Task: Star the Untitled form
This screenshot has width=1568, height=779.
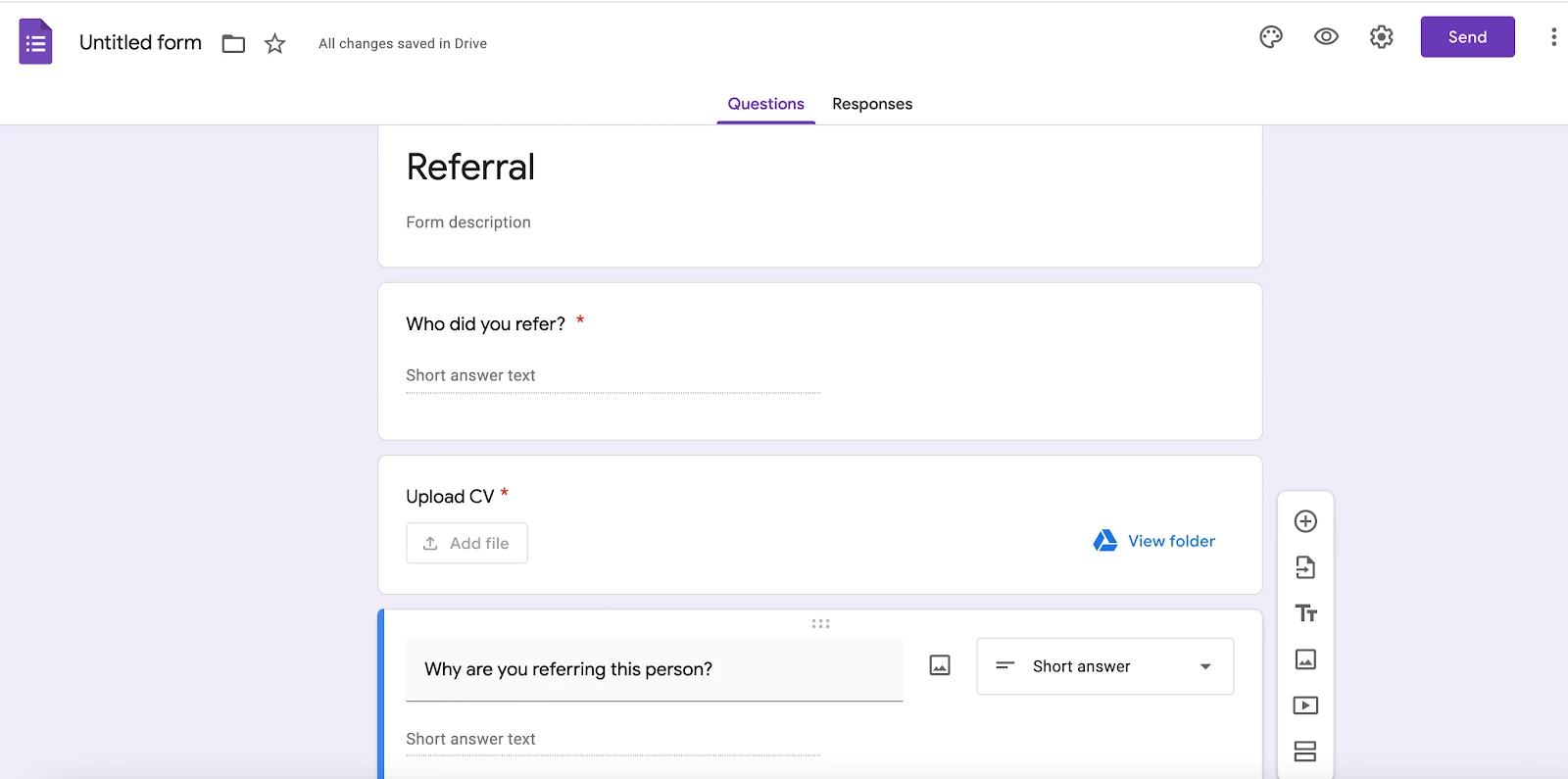Action: (x=275, y=44)
